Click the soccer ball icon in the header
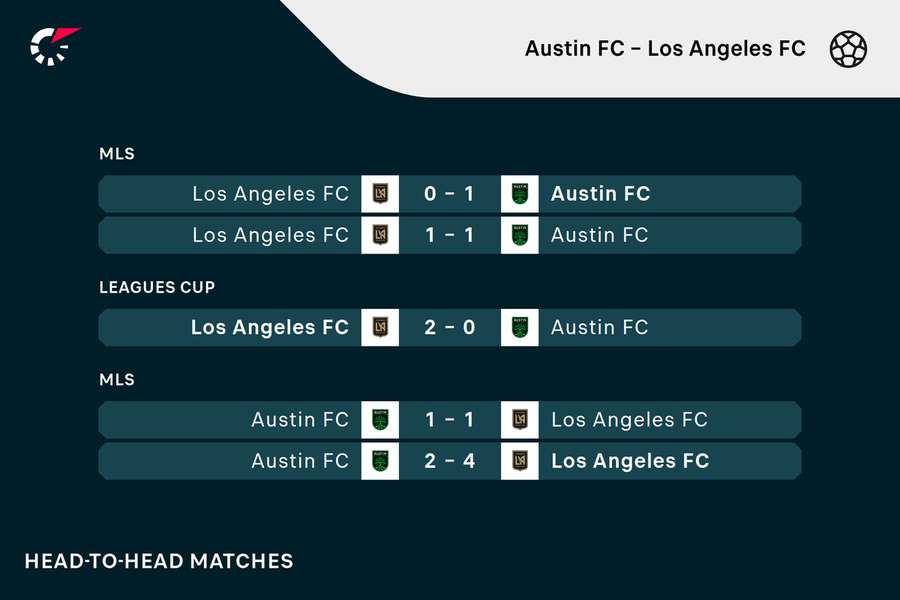Image resolution: width=900 pixels, height=600 pixels. (x=848, y=49)
